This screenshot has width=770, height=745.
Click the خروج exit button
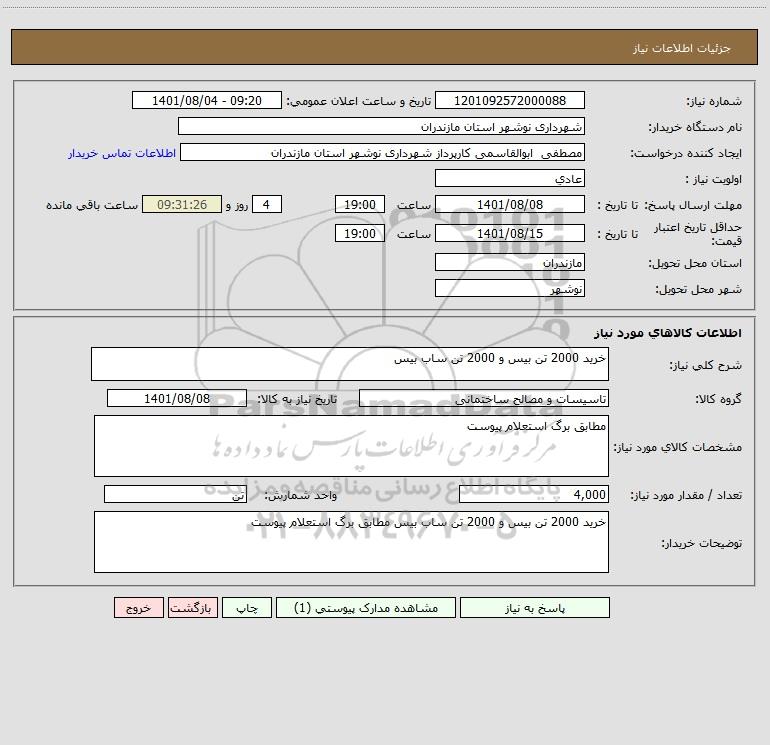tap(138, 607)
